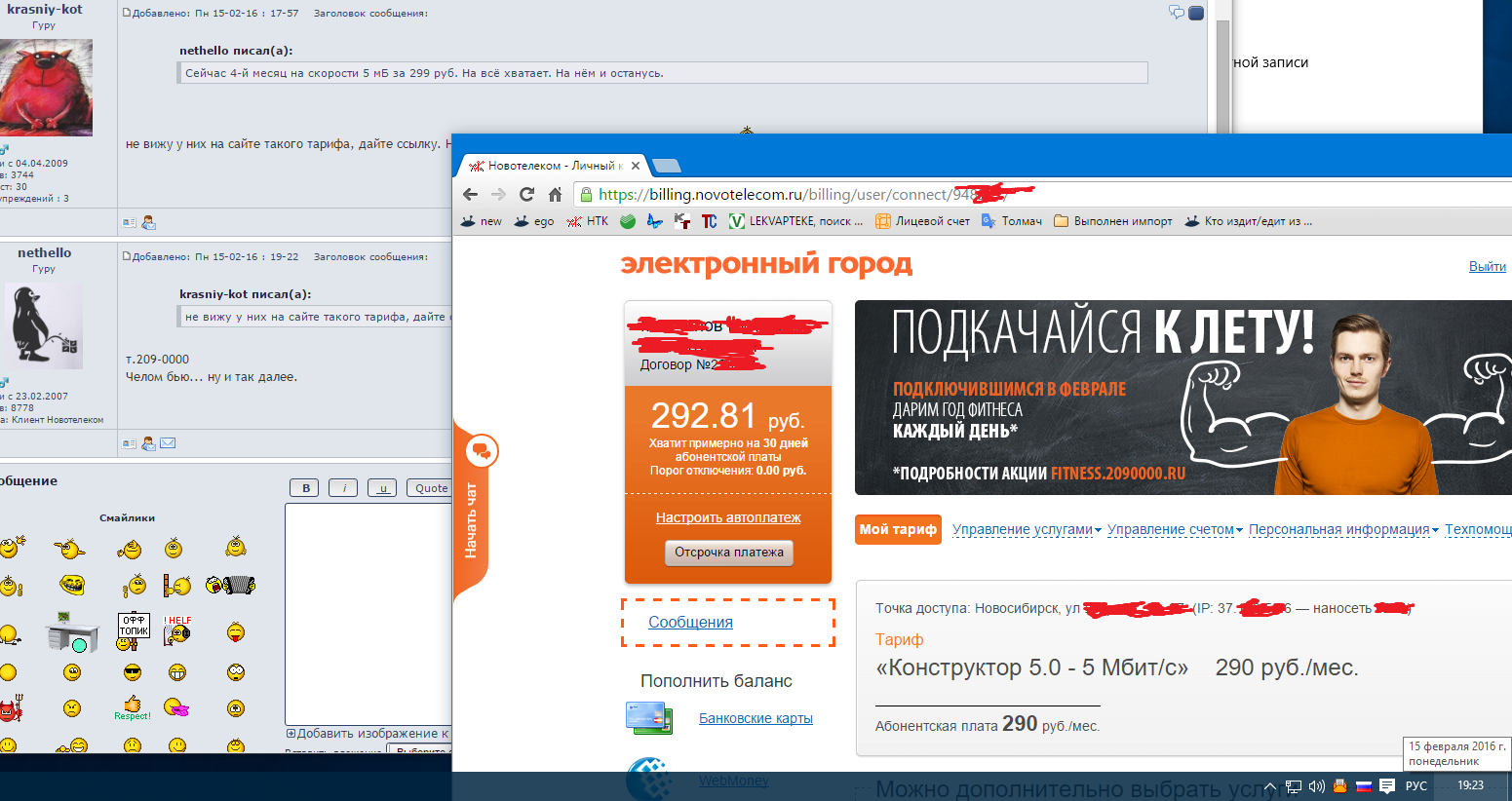Open the Толмач translator bookmark

pos(1012,221)
